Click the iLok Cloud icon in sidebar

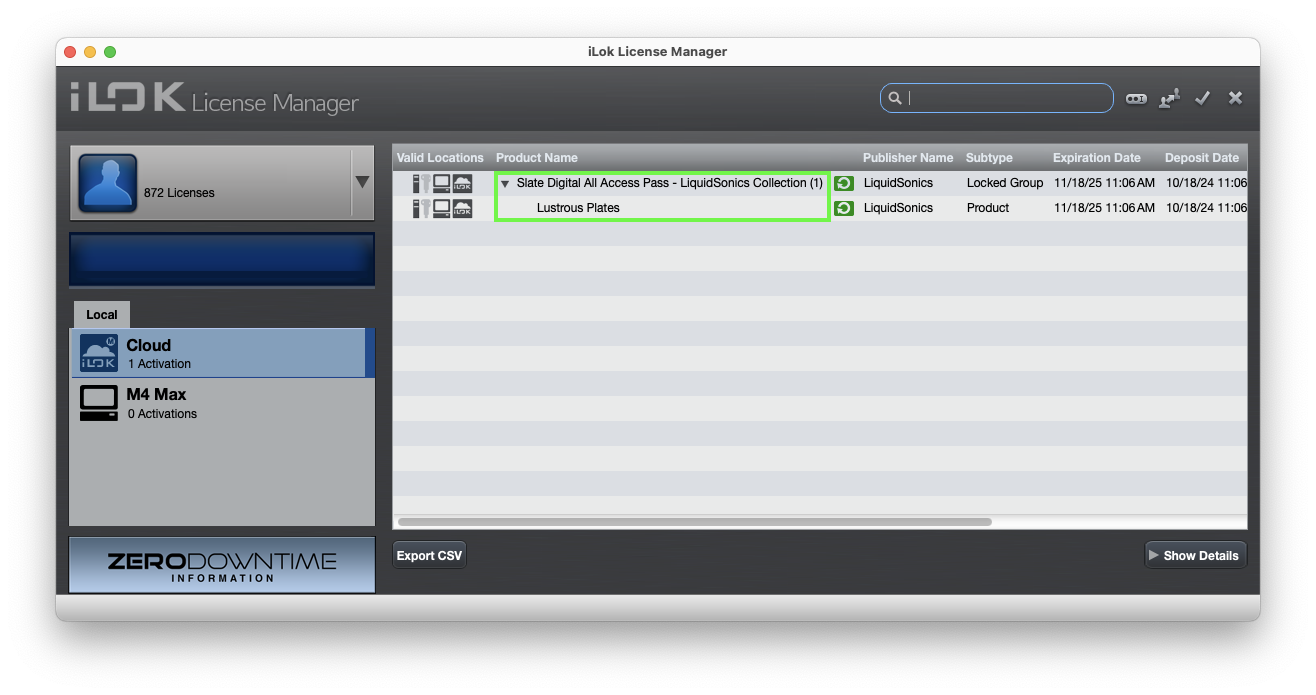click(x=99, y=353)
